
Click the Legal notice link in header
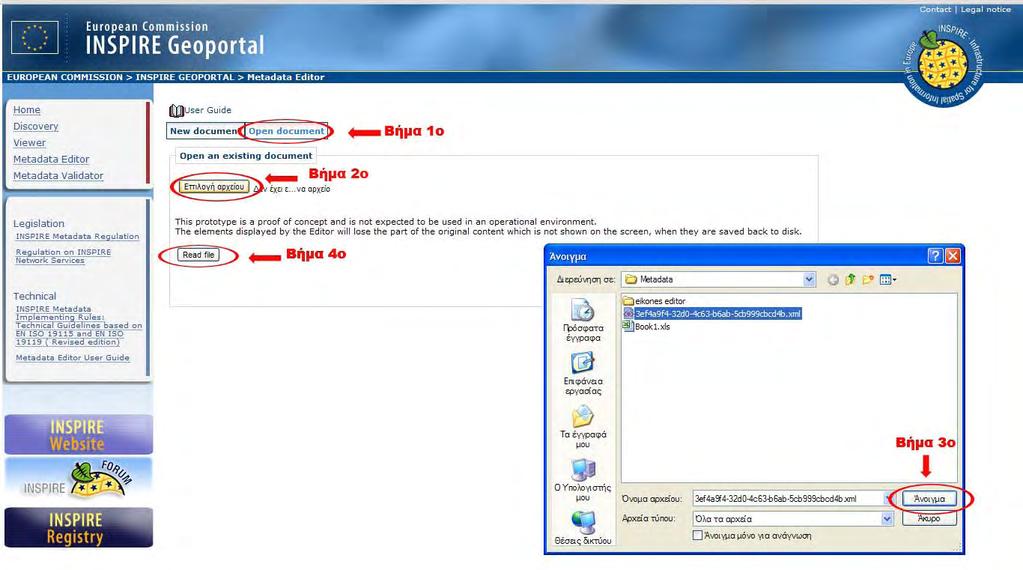click(985, 9)
